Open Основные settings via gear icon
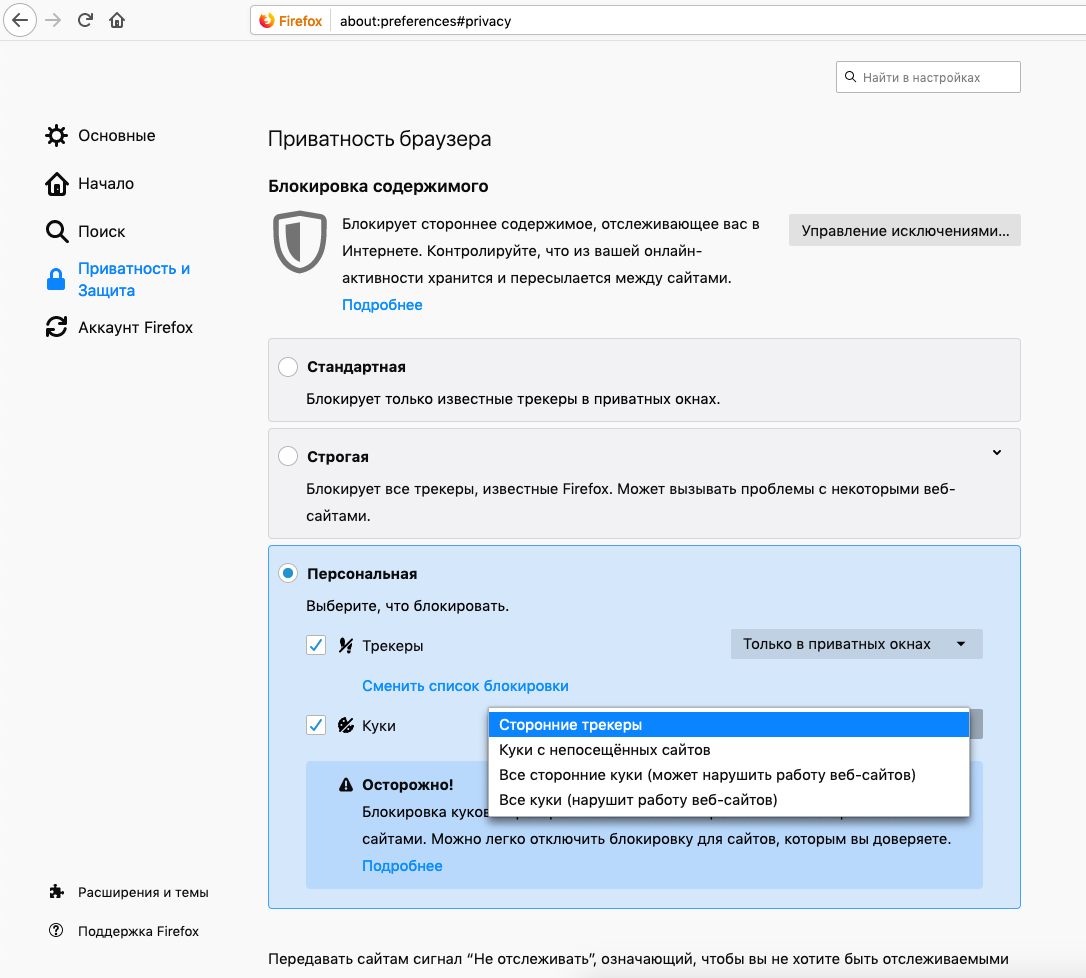1086x978 pixels. [57, 136]
